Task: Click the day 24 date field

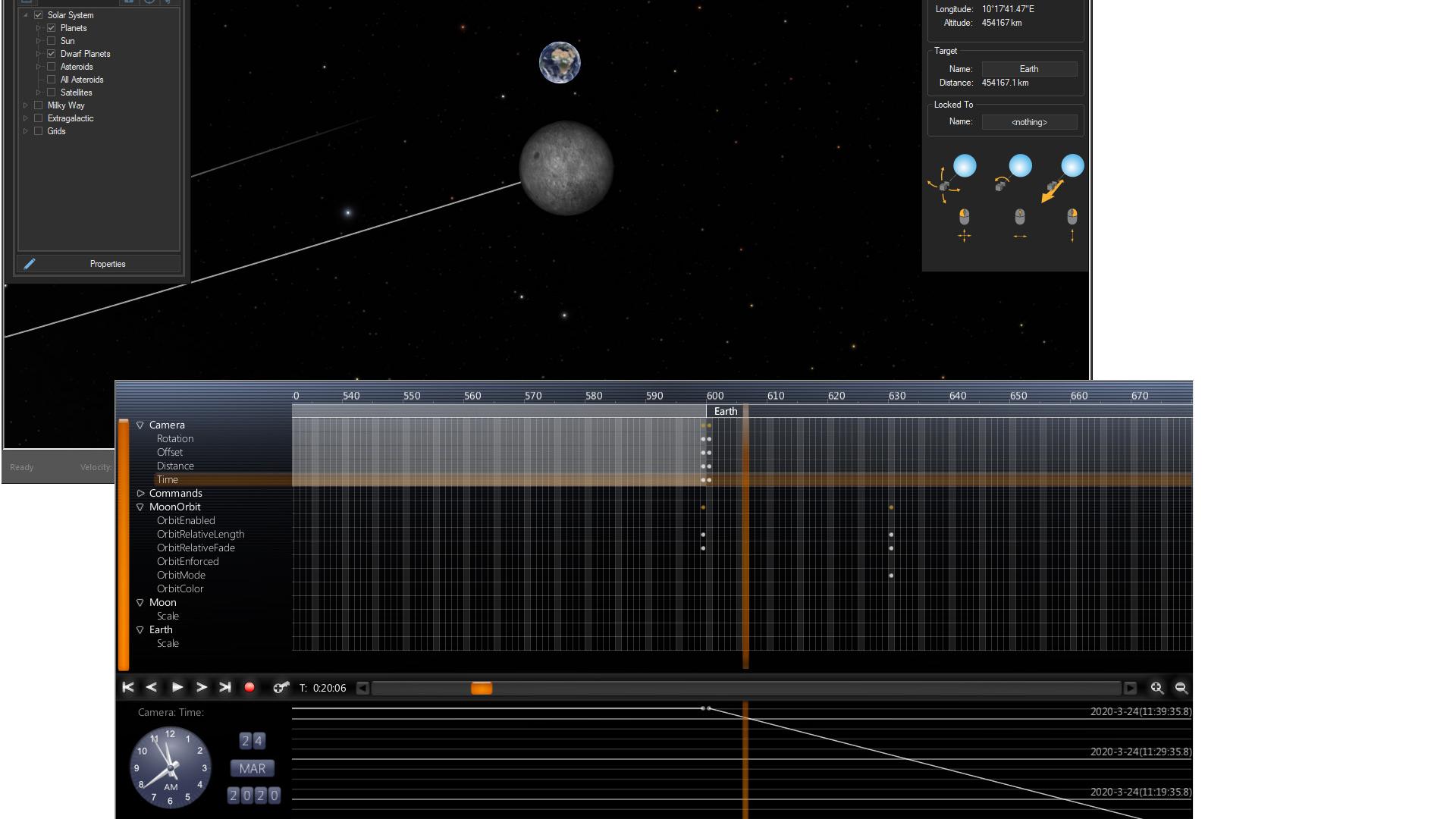Action: 252,741
